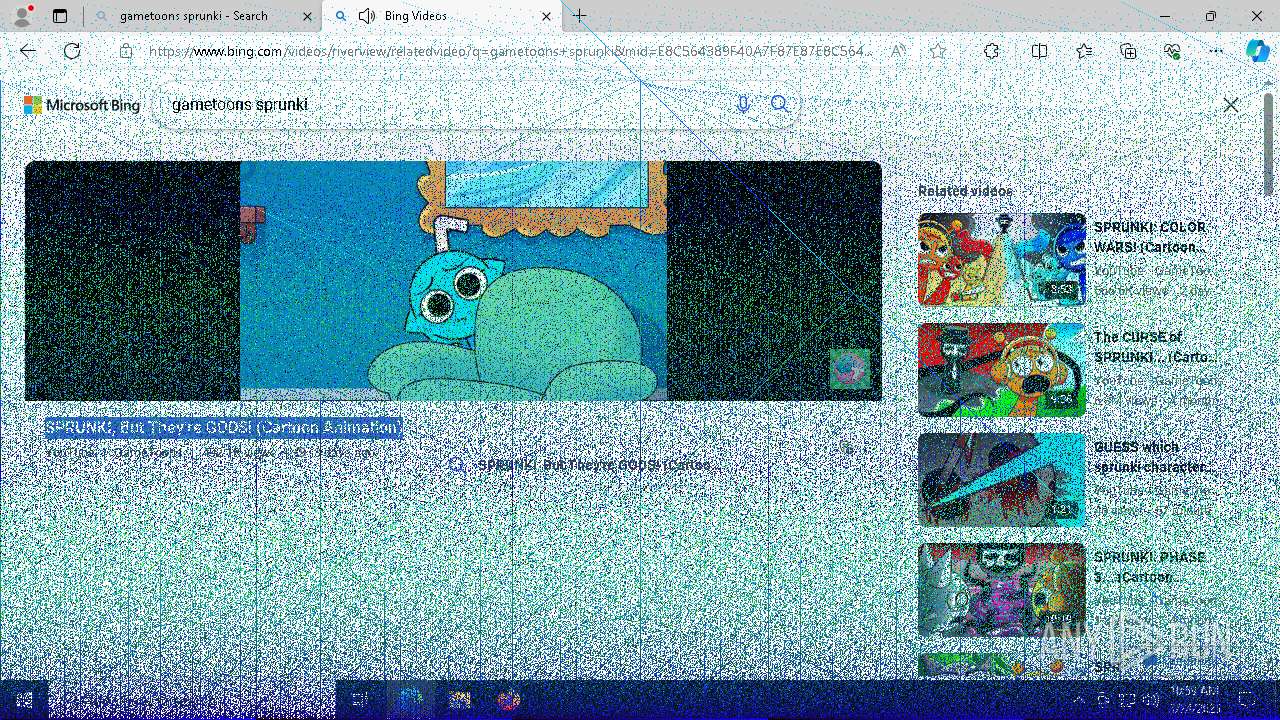Open SPRUNKI PHASE 5 title link

click(1150, 567)
